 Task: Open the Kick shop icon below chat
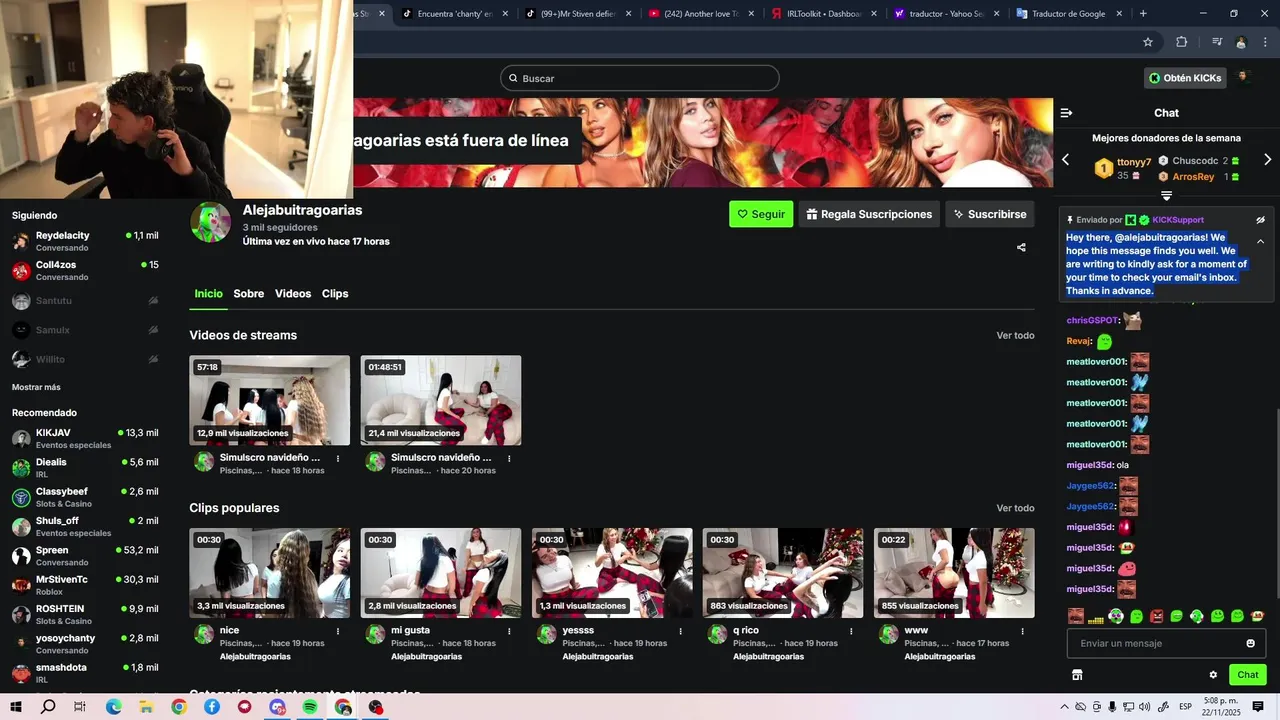(1077, 675)
